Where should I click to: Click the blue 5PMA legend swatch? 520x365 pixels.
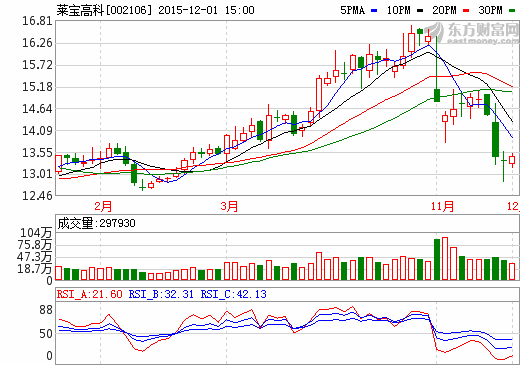(x=374, y=11)
